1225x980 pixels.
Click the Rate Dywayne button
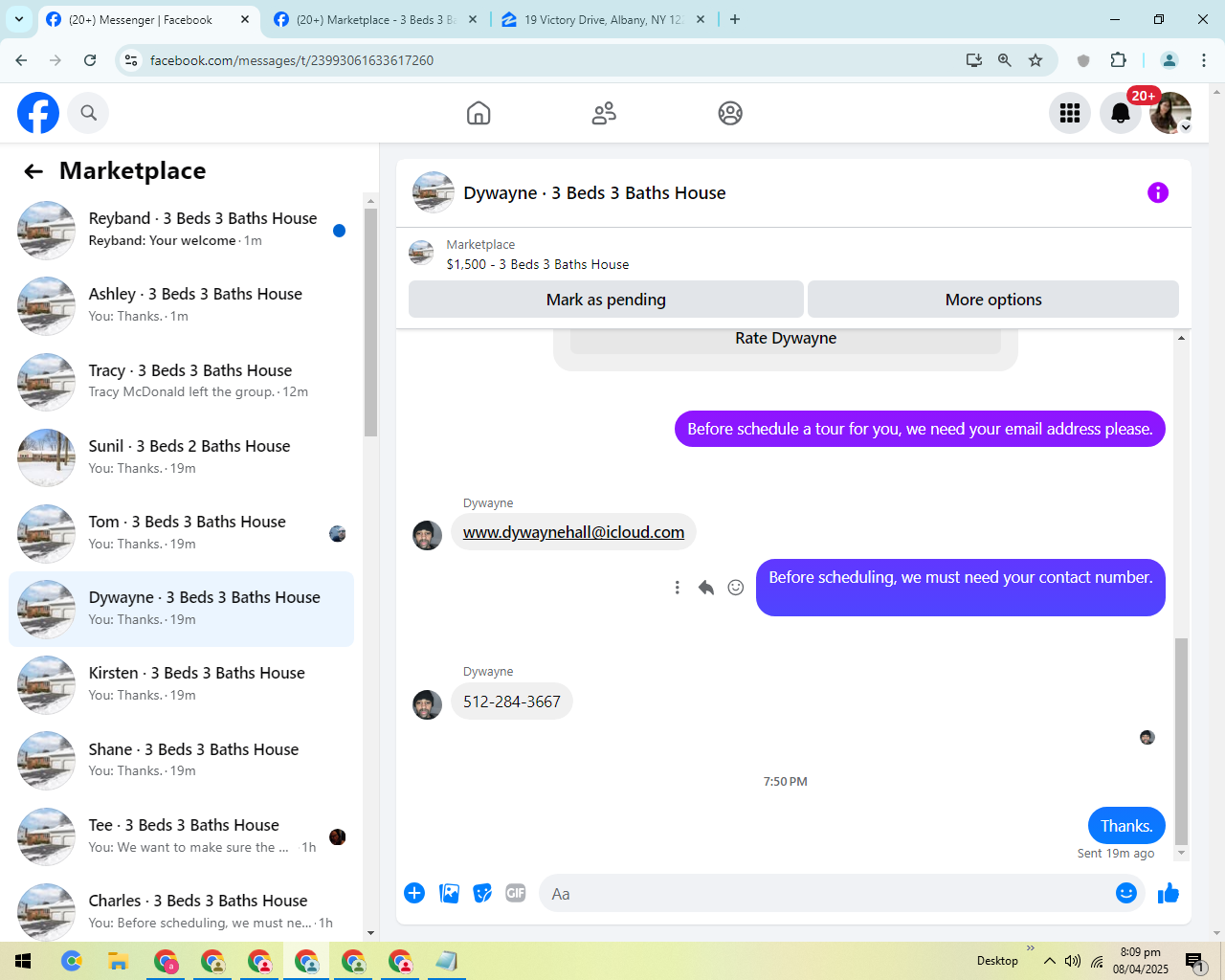point(786,339)
